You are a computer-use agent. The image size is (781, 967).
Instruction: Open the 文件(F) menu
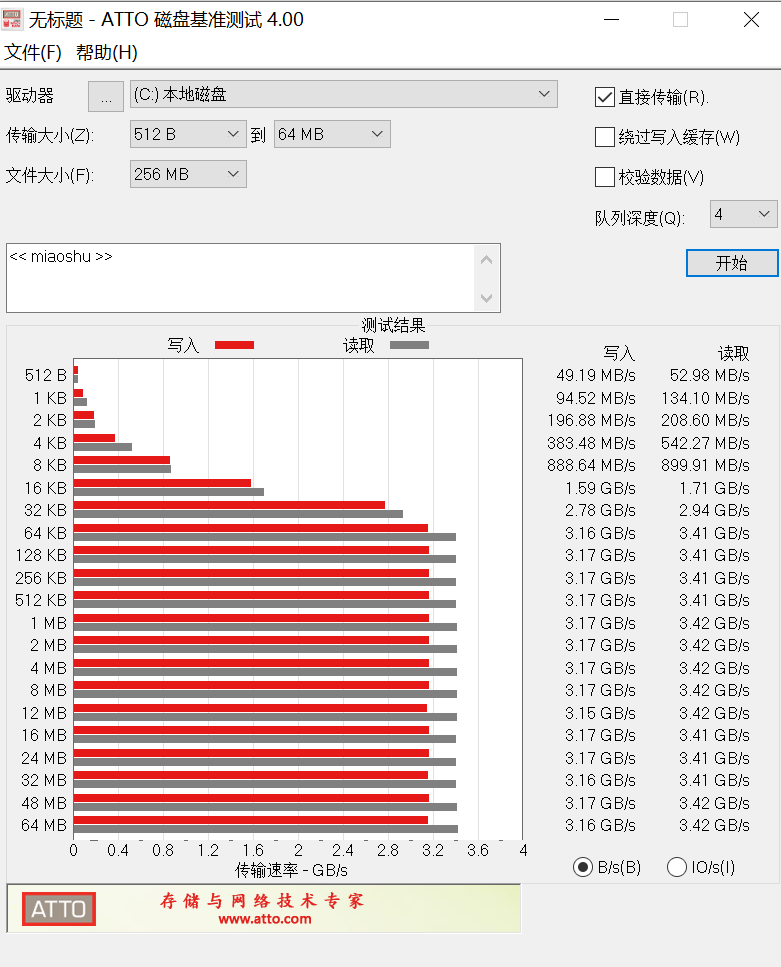[33, 52]
